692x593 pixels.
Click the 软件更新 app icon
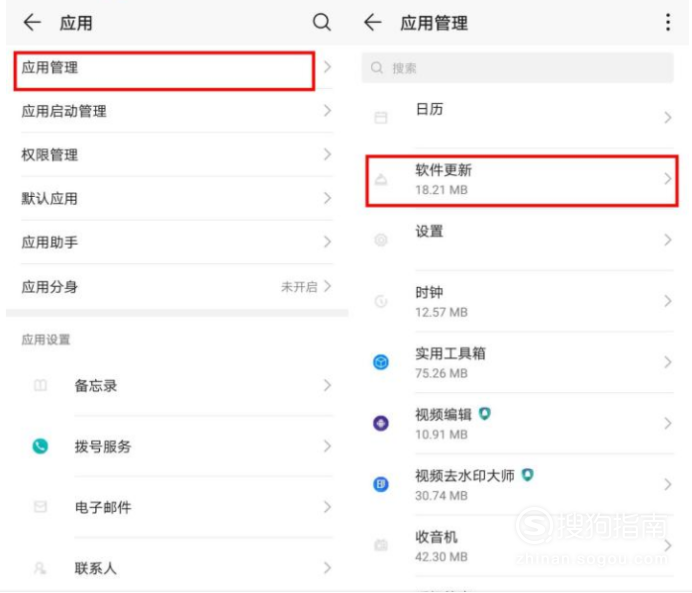point(380,179)
